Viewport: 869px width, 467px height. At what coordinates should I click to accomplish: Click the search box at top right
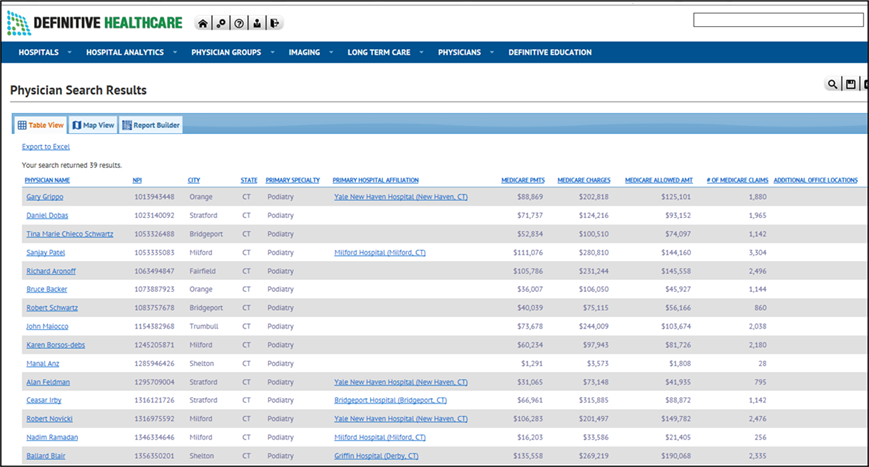778,20
